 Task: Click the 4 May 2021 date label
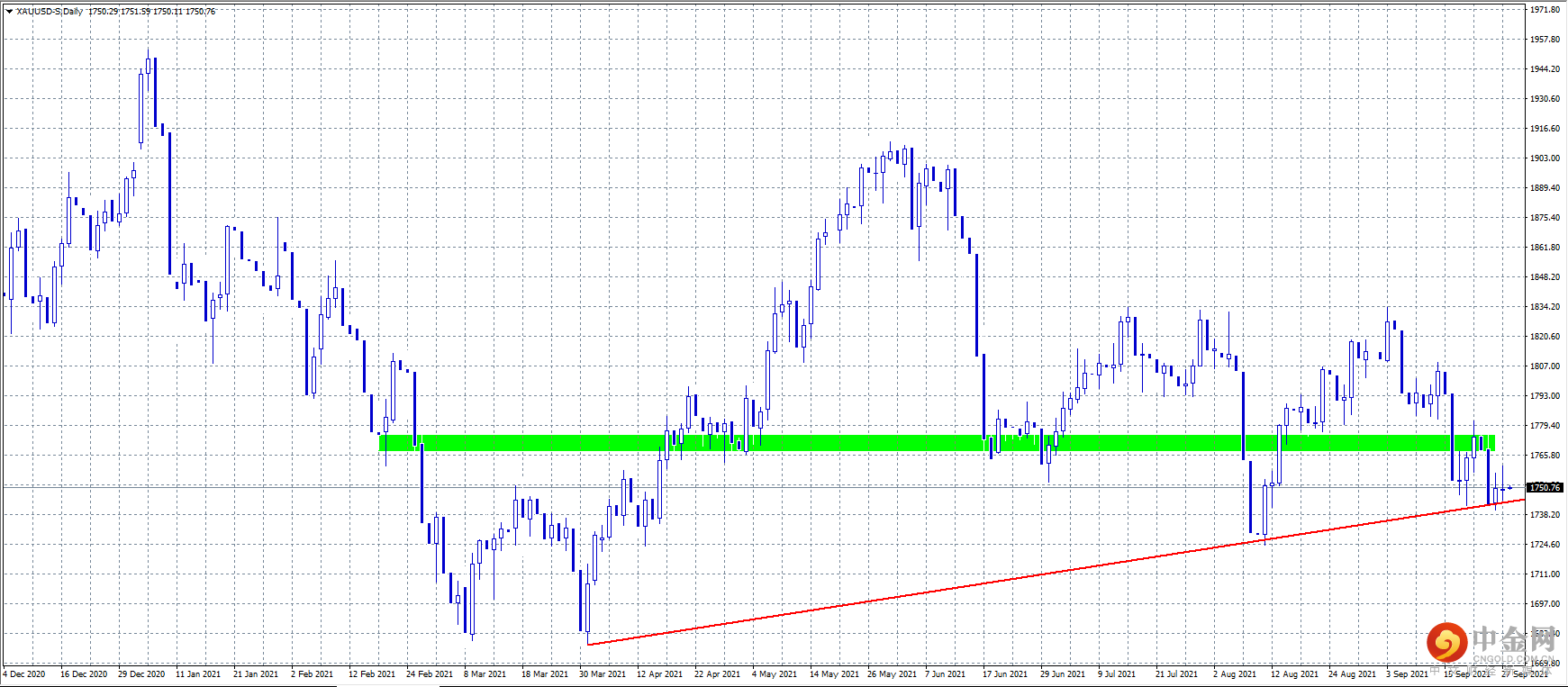coord(775,673)
